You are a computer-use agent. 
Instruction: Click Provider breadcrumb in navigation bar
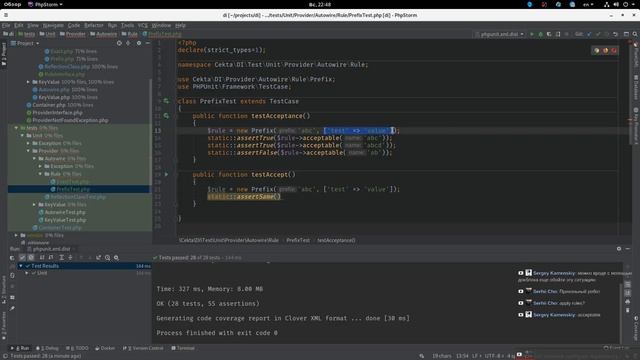pos(73,34)
